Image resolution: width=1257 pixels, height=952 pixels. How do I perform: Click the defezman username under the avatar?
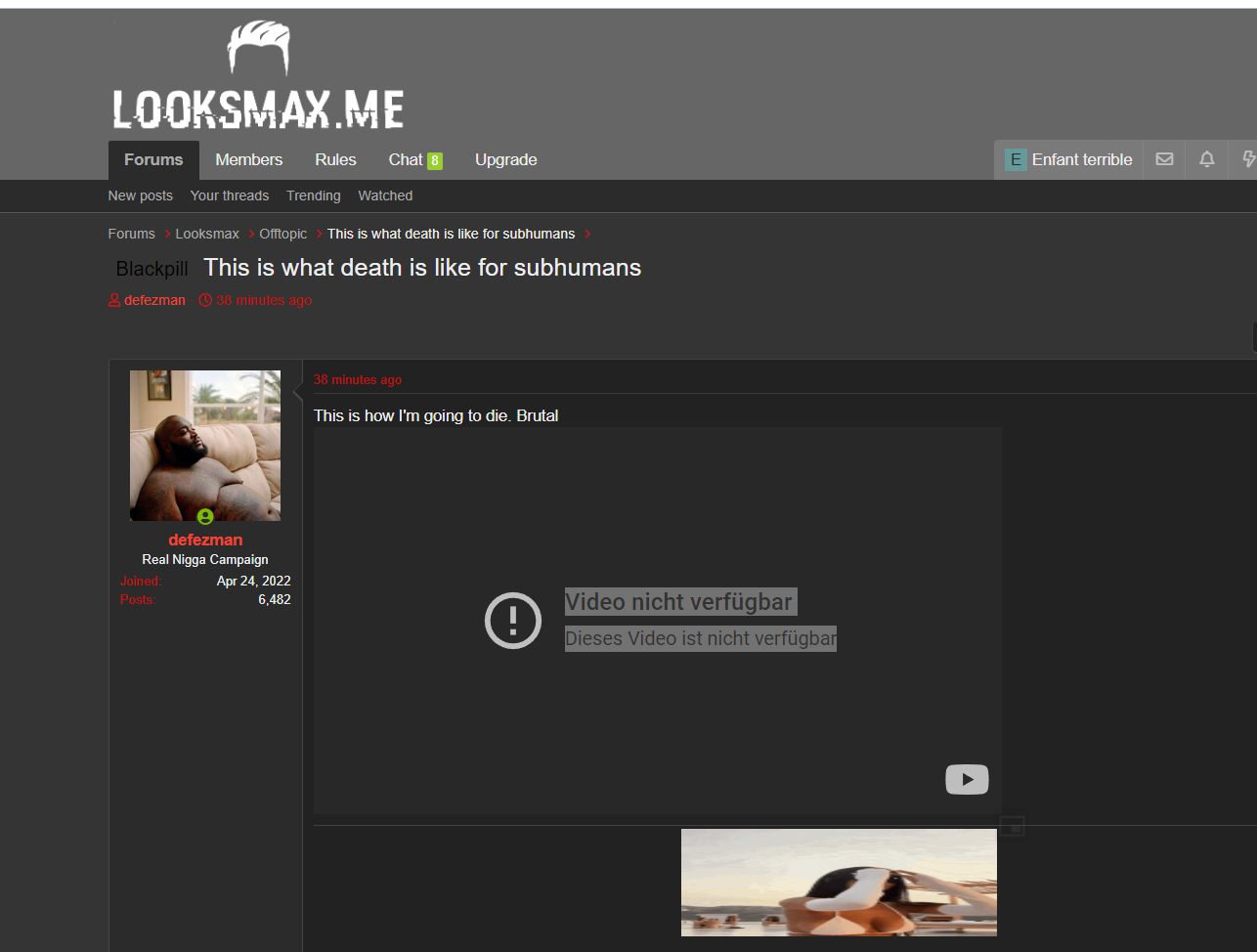[x=205, y=540]
